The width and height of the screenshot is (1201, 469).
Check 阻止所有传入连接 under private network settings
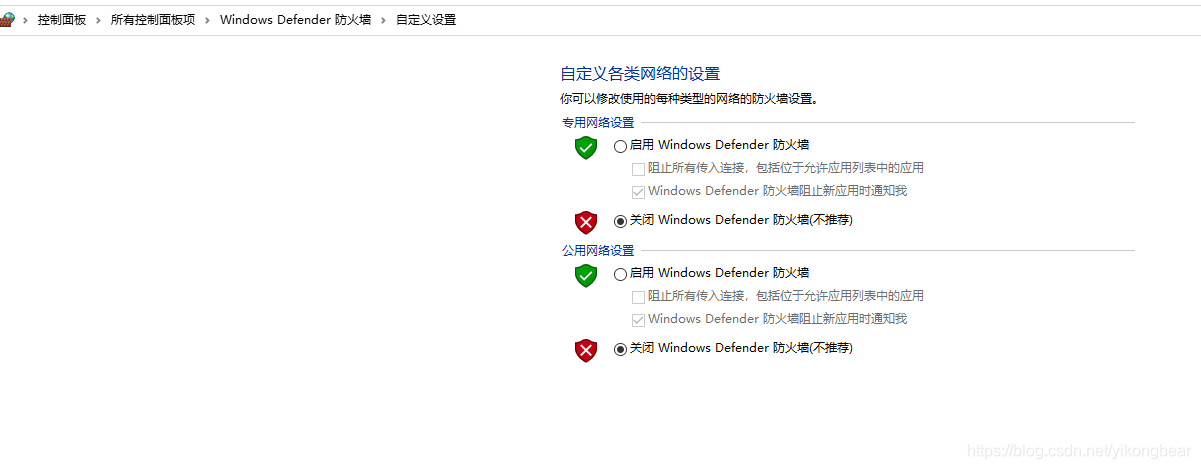(x=638, y=169)
